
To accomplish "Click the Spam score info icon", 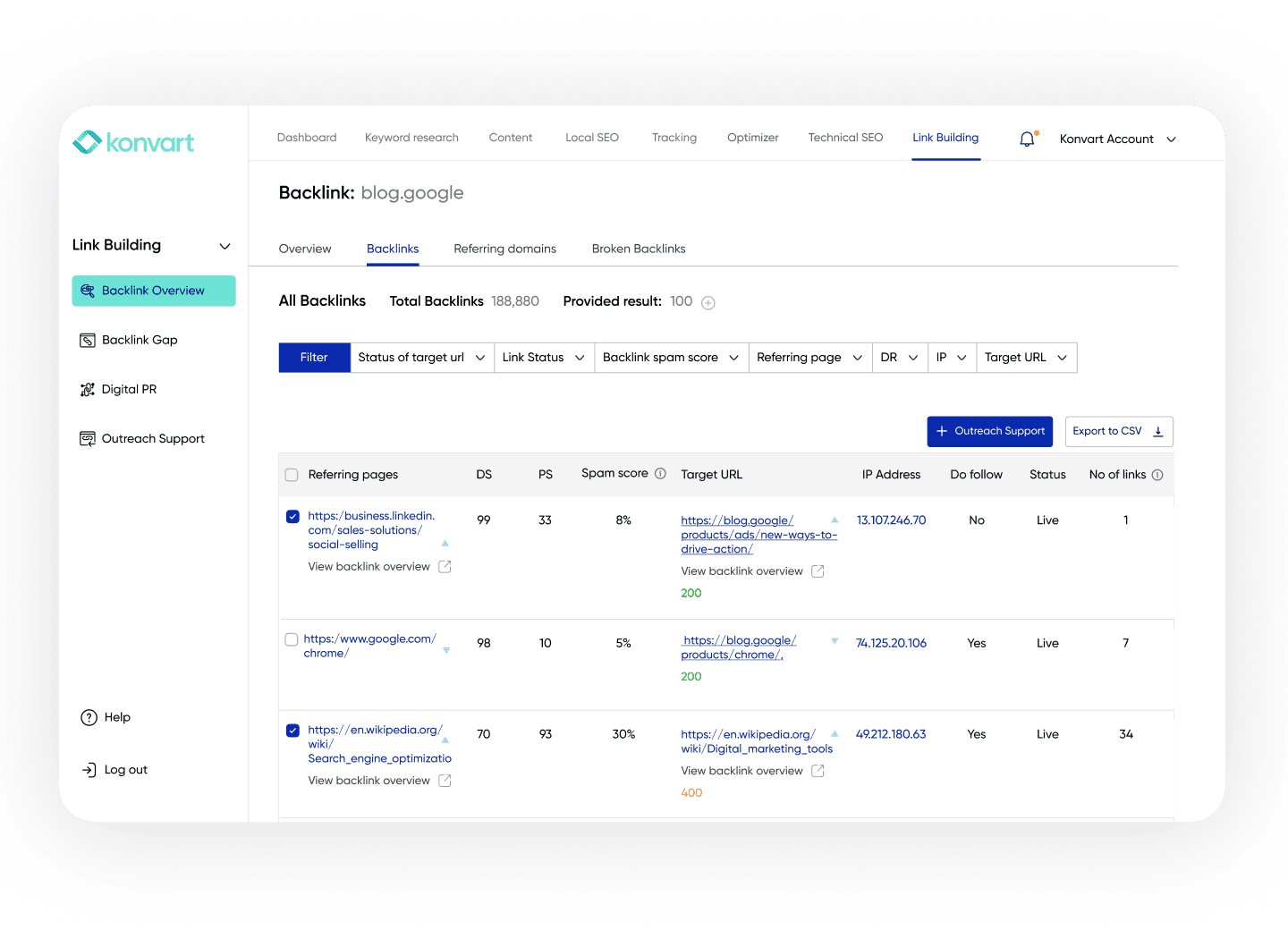I will tap(660, 473).
